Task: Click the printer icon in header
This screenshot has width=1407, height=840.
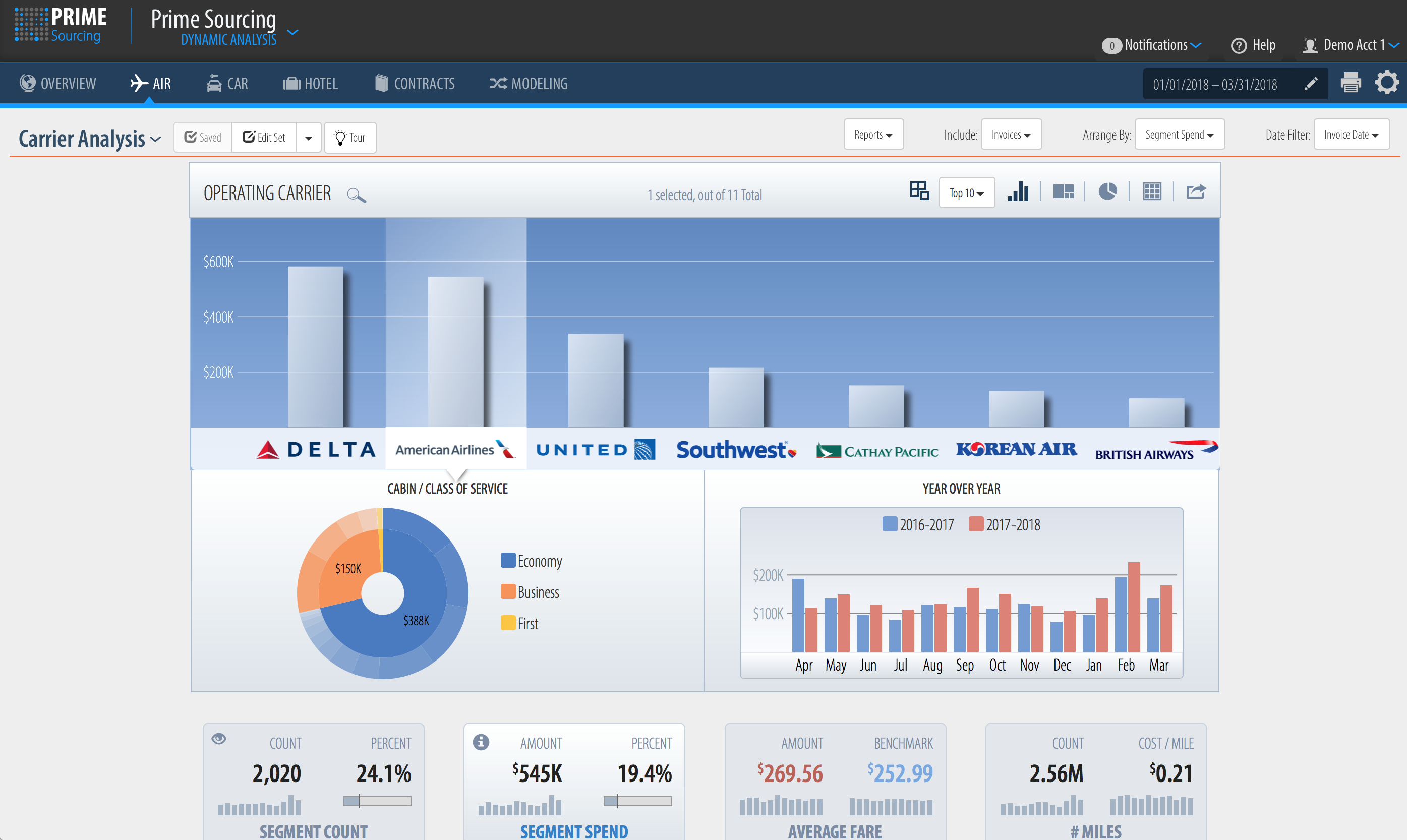Action: (1351, 83)
